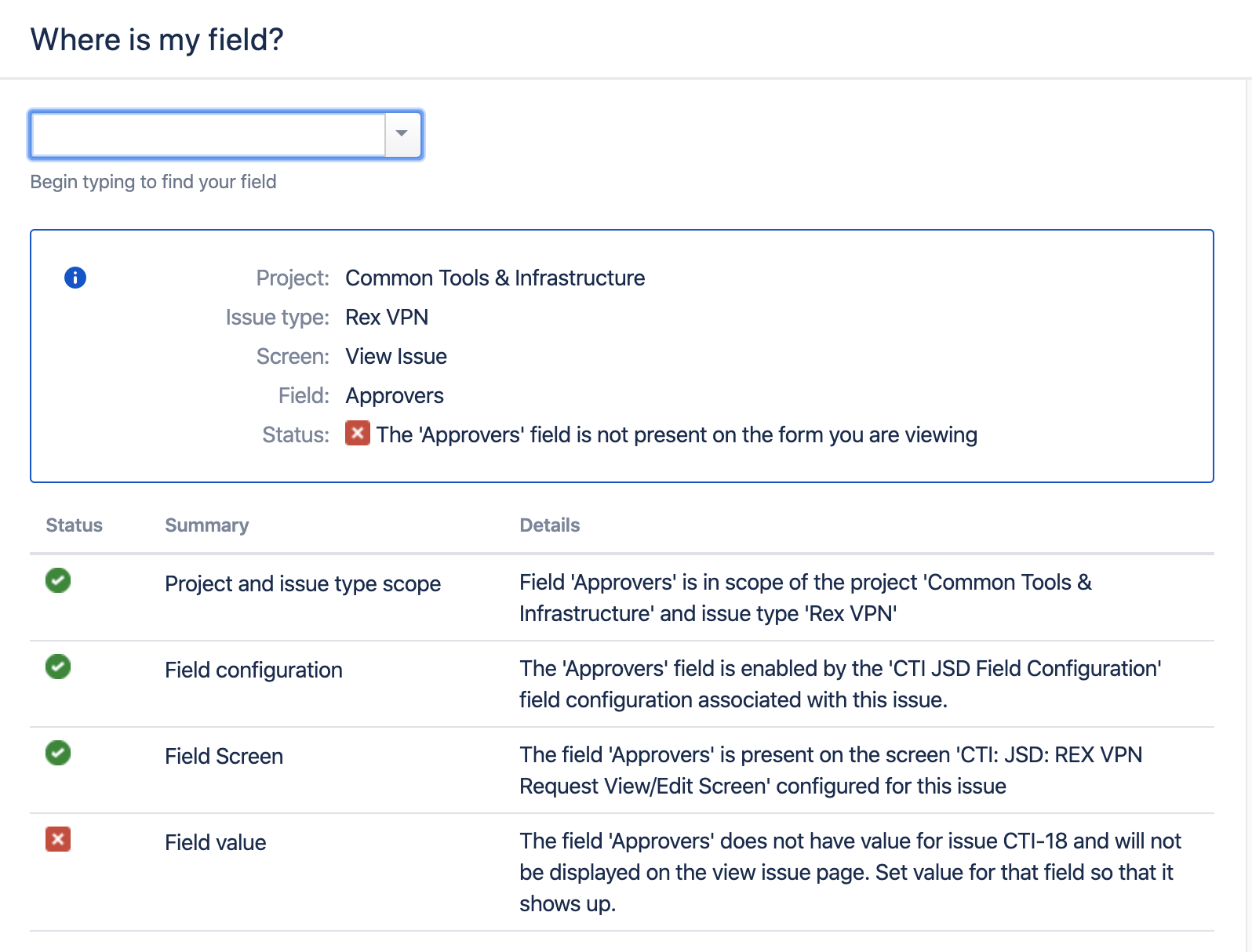Click green check icon for Field configuration row
Screen dimensions: 1252x952
point(58,667)
